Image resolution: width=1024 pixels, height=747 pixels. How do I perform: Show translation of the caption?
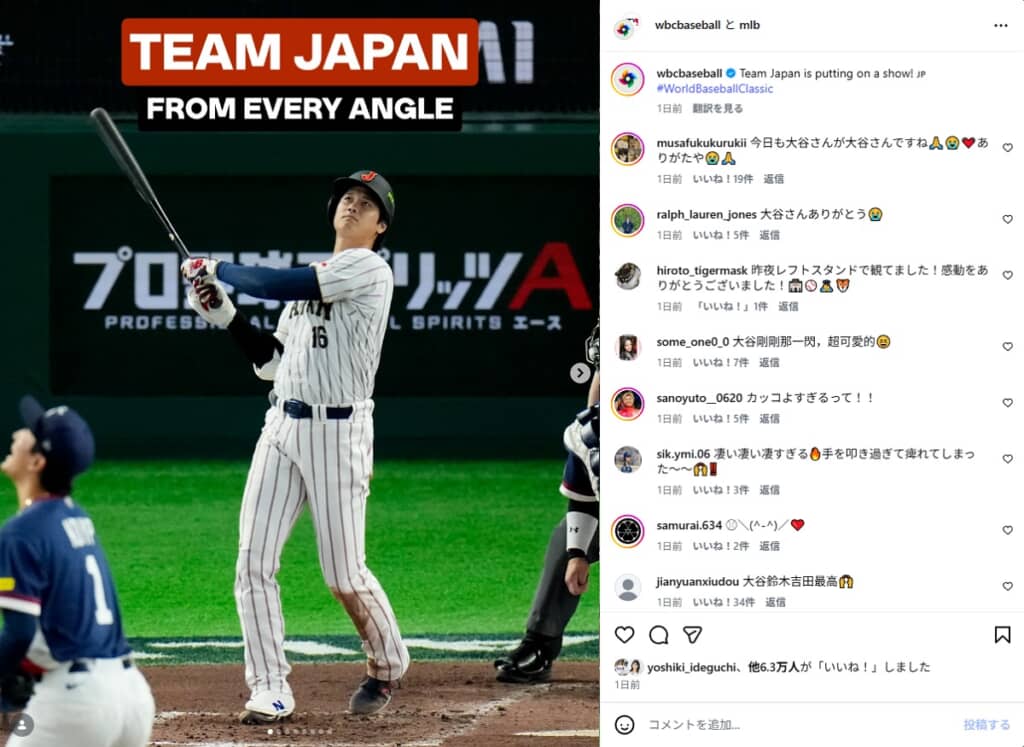[x=718, y=108]
